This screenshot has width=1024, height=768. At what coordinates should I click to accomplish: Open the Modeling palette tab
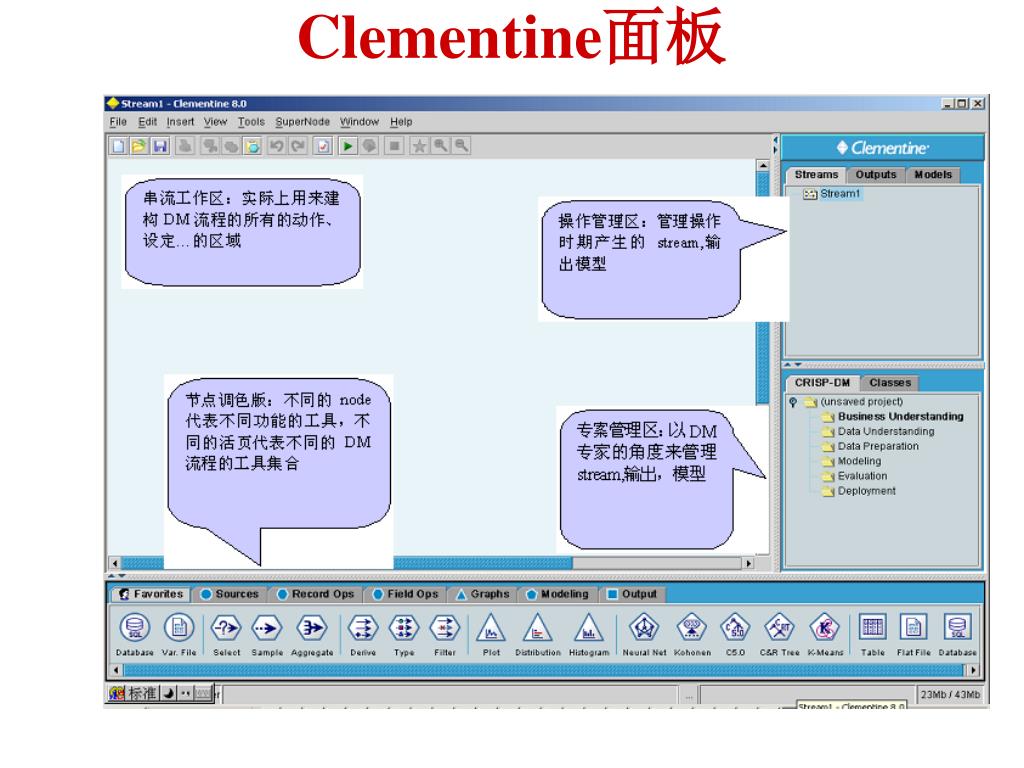[x=558, y=594]
